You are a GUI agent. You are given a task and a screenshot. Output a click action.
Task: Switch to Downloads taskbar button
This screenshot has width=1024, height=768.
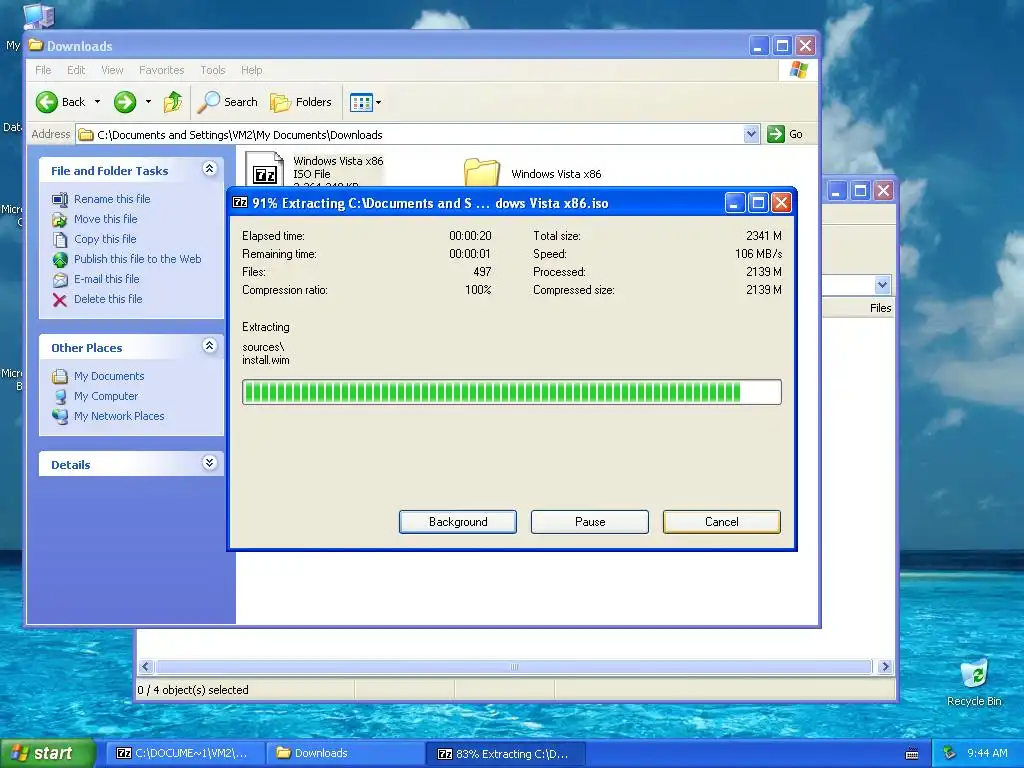point(344,753)
